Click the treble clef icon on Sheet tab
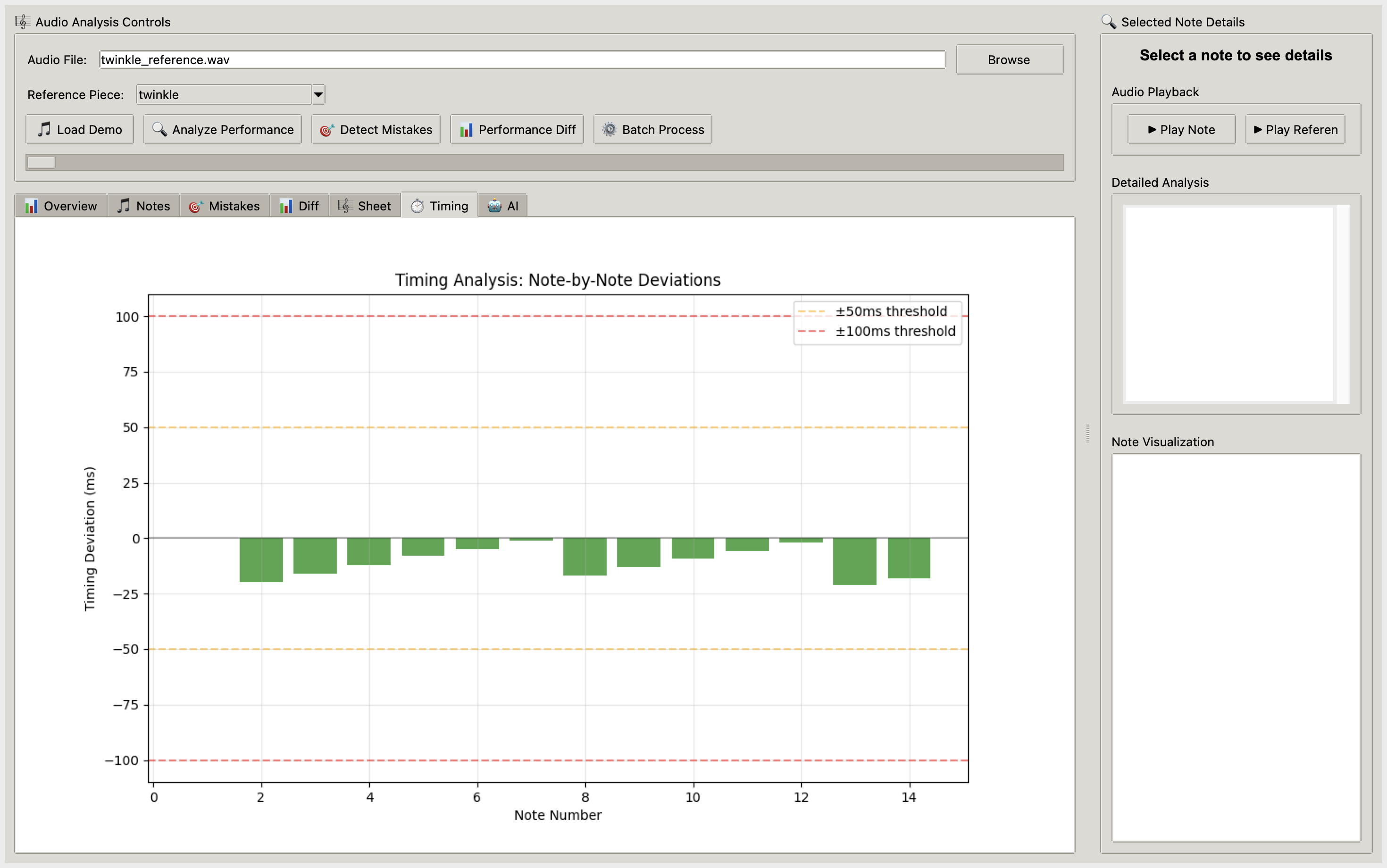The width and height of the screenshot is (1387, 868). (344, 206)
